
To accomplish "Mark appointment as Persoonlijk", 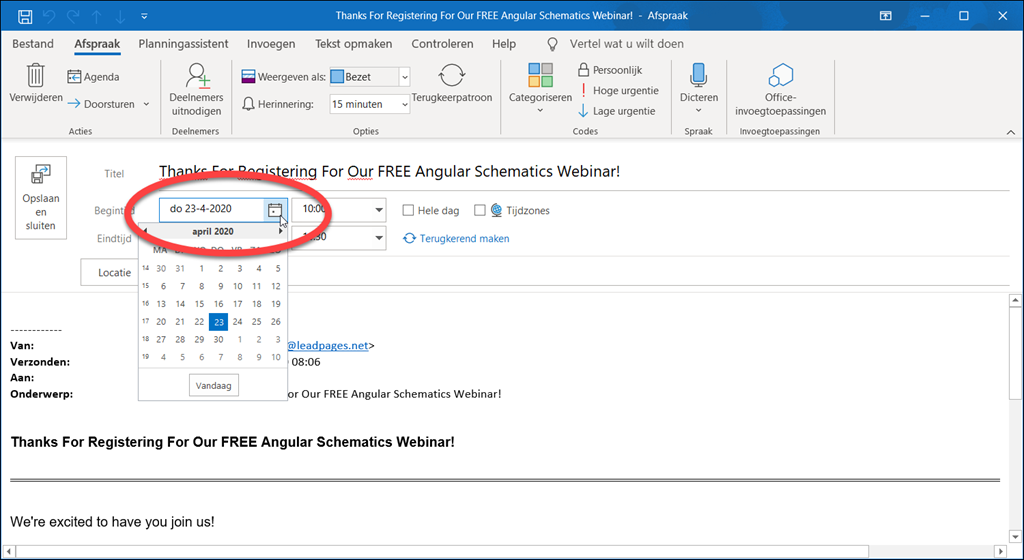I will point(610,70).
